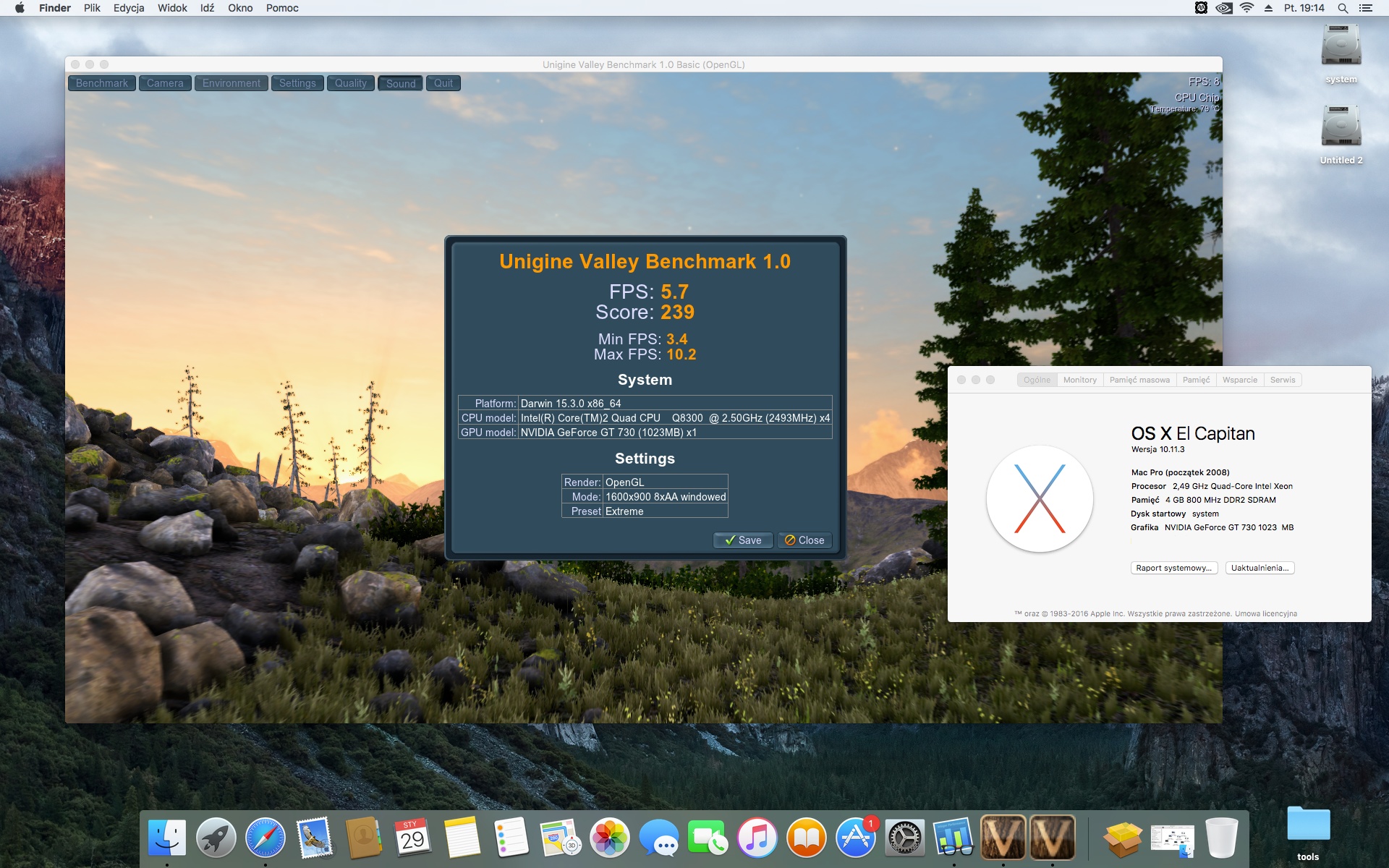Open the Widok menu in menu bar
This screenshot has height=868, width=1389.
172,8
